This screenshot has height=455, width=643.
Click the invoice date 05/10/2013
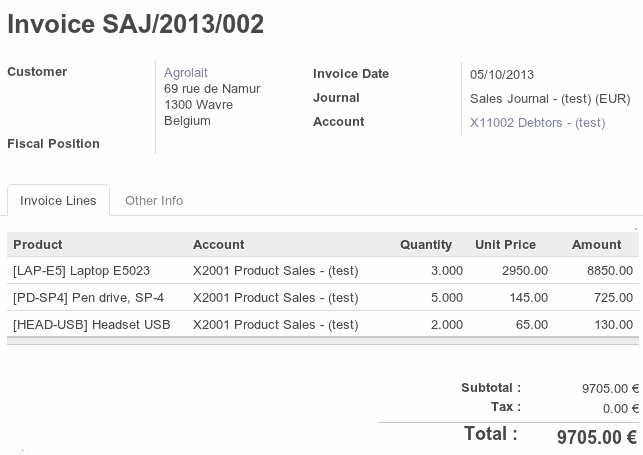502,74
